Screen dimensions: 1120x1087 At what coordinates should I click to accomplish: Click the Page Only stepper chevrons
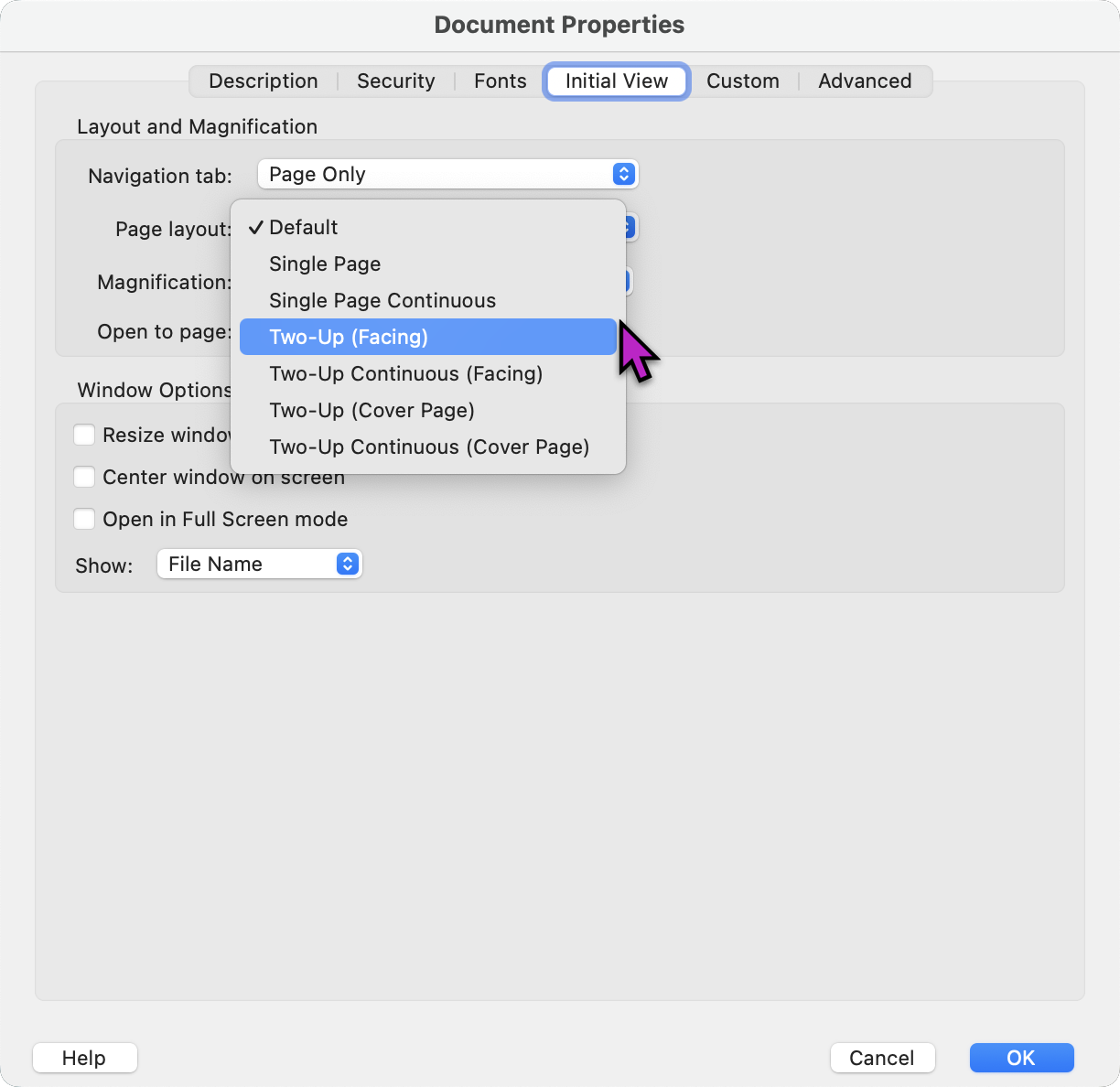coord(623,174)
